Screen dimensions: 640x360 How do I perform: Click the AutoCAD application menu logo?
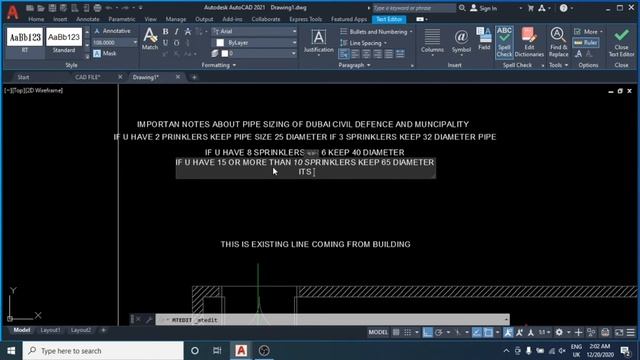(13, 13)
